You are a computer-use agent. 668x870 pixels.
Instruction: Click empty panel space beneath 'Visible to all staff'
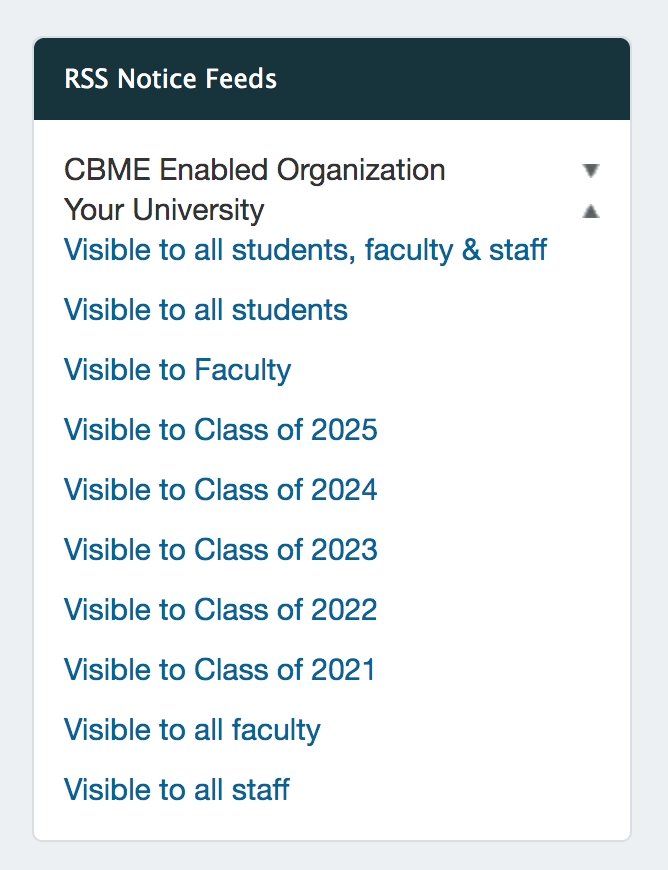pos(330,824)
